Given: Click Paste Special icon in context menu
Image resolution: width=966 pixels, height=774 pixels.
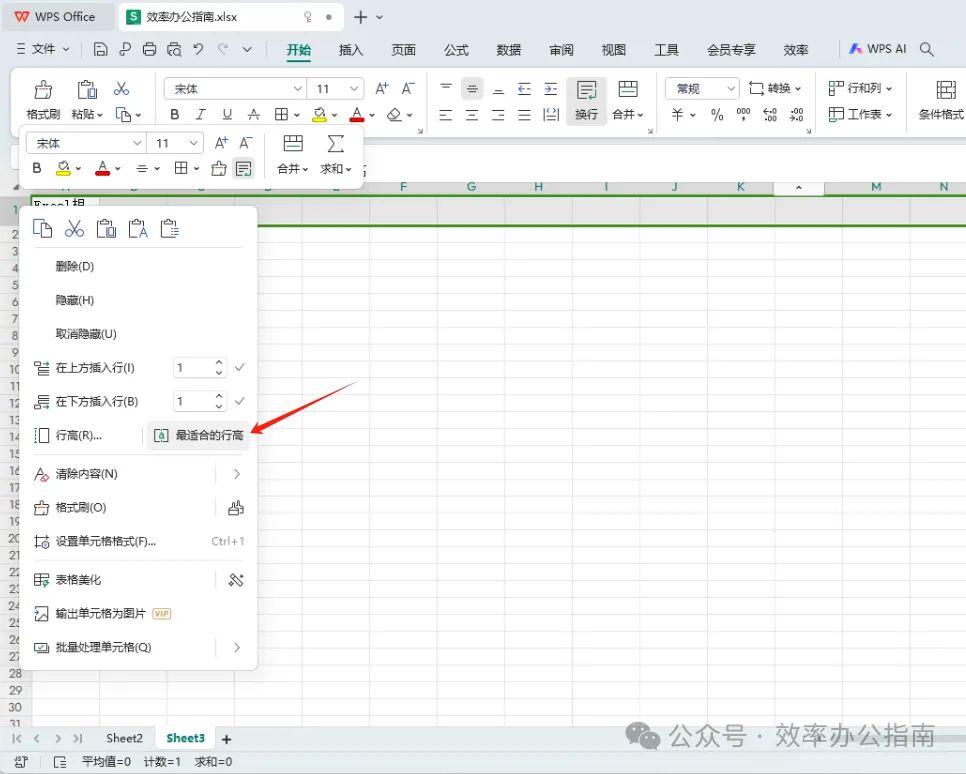Looking at the screenshot, I should point(169,229).
